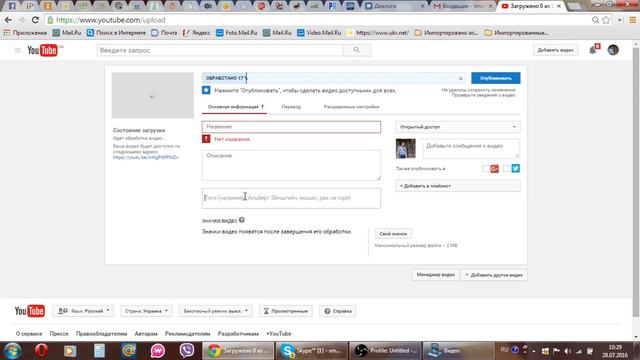Image resolution: width=640 pixels, height=360 pixels.
Task: Click the Свой значок button
Action: pos(393,234)
